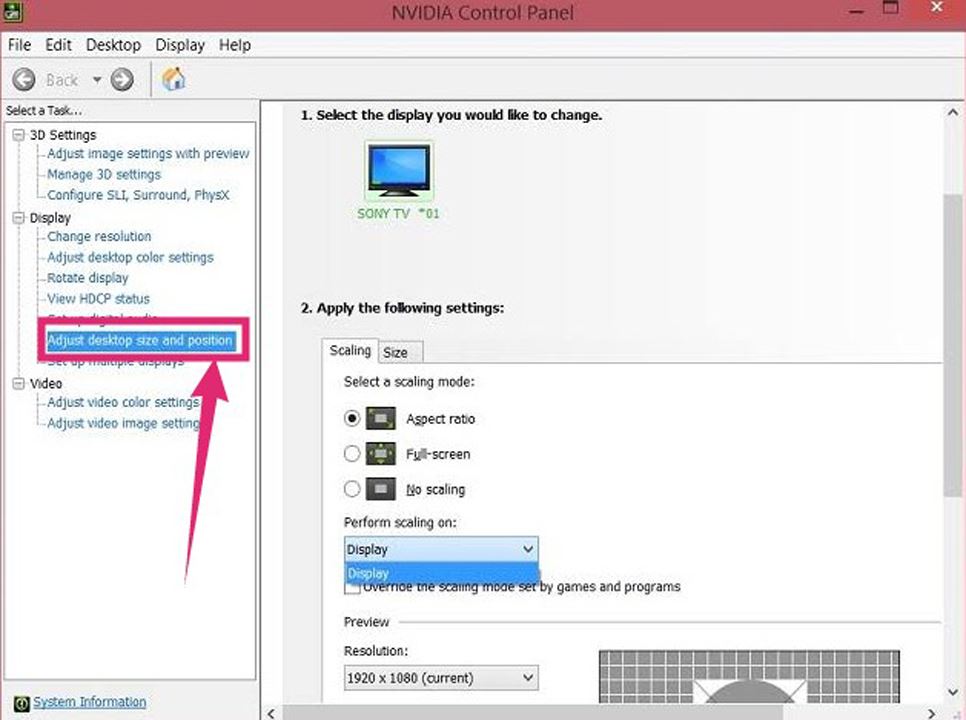Click the Back arrow button
Viewport: 966px width, 720px height.
[25, 79]
